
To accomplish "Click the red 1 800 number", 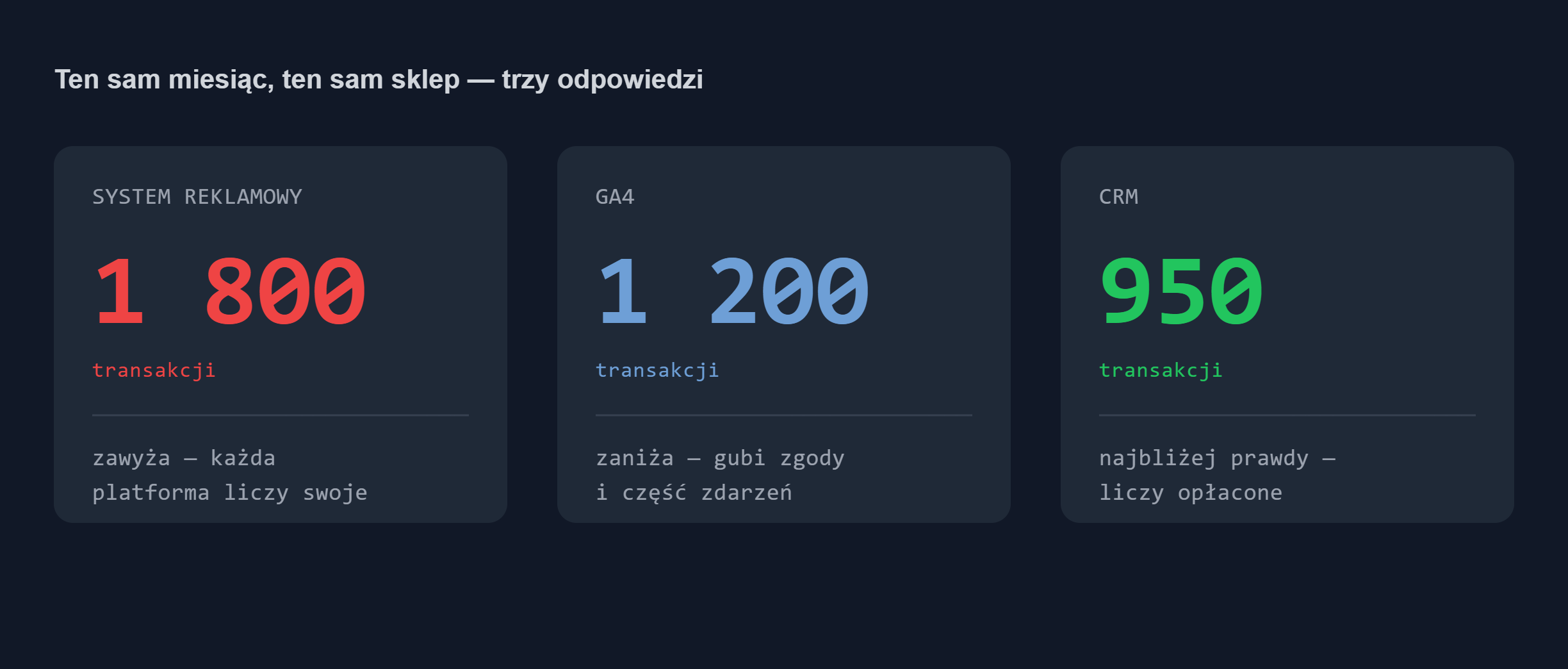I will point(231,291).
